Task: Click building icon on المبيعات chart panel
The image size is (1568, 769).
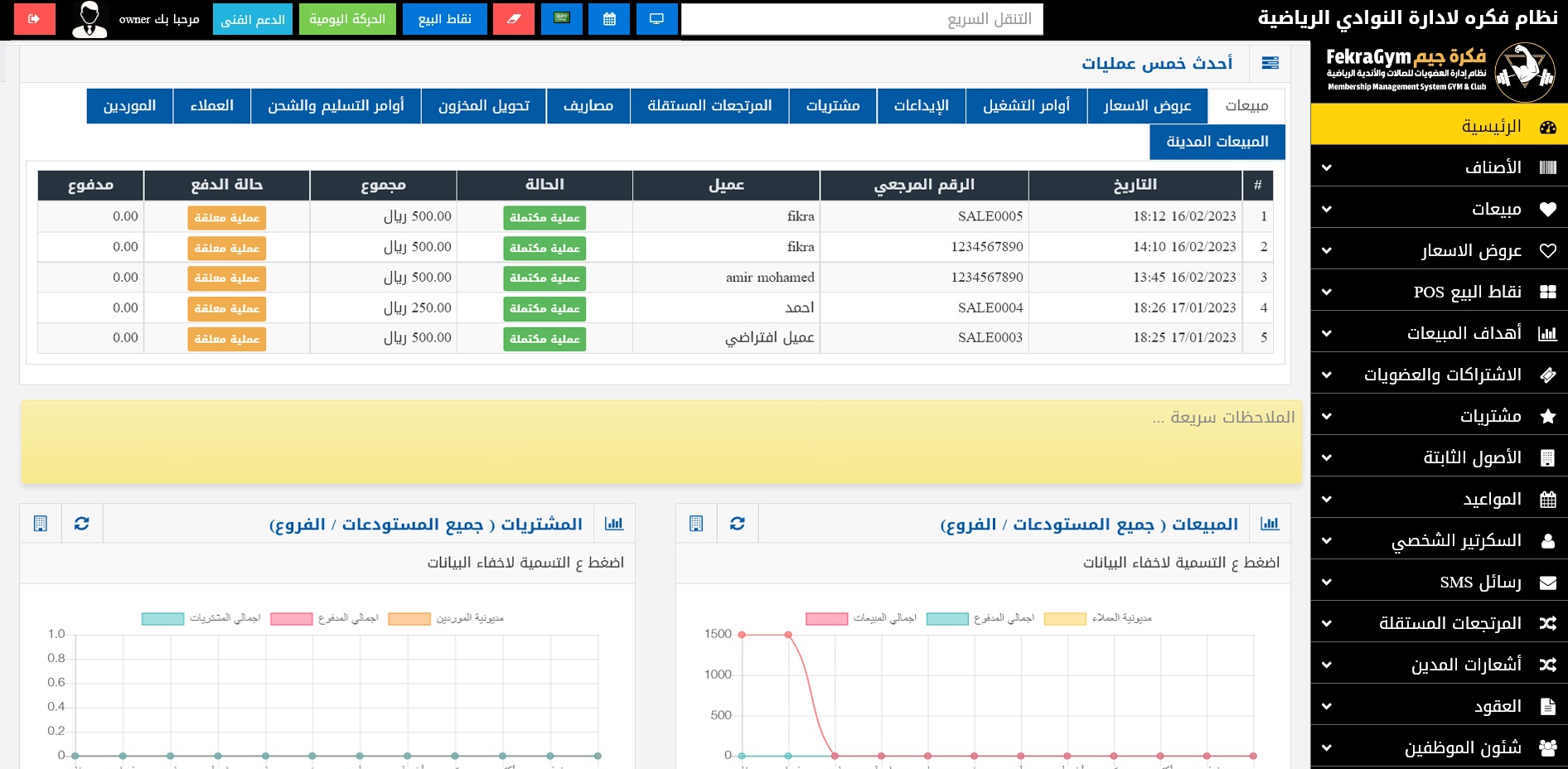Action: 696,523
